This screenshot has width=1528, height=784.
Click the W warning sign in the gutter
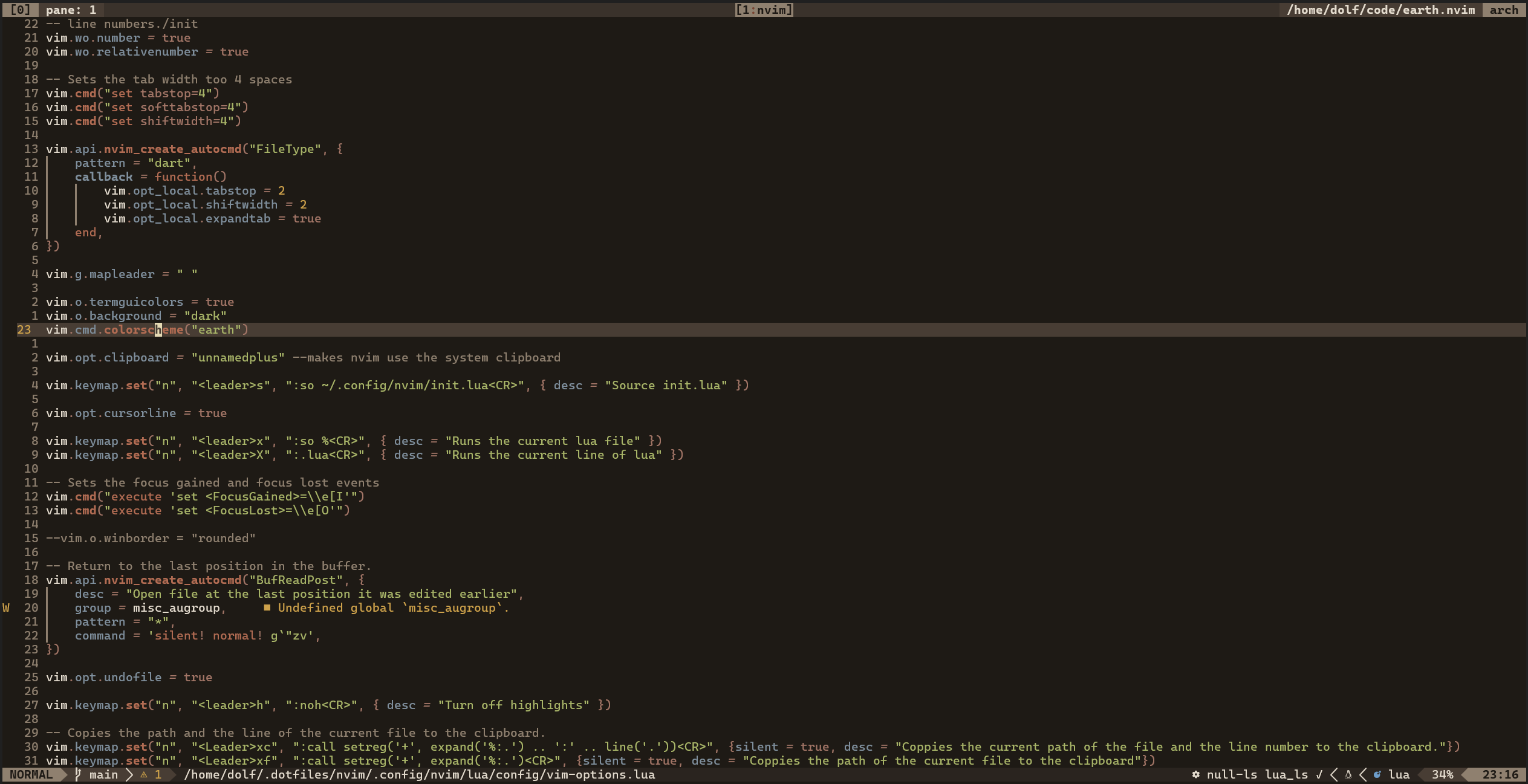point(6,607)
